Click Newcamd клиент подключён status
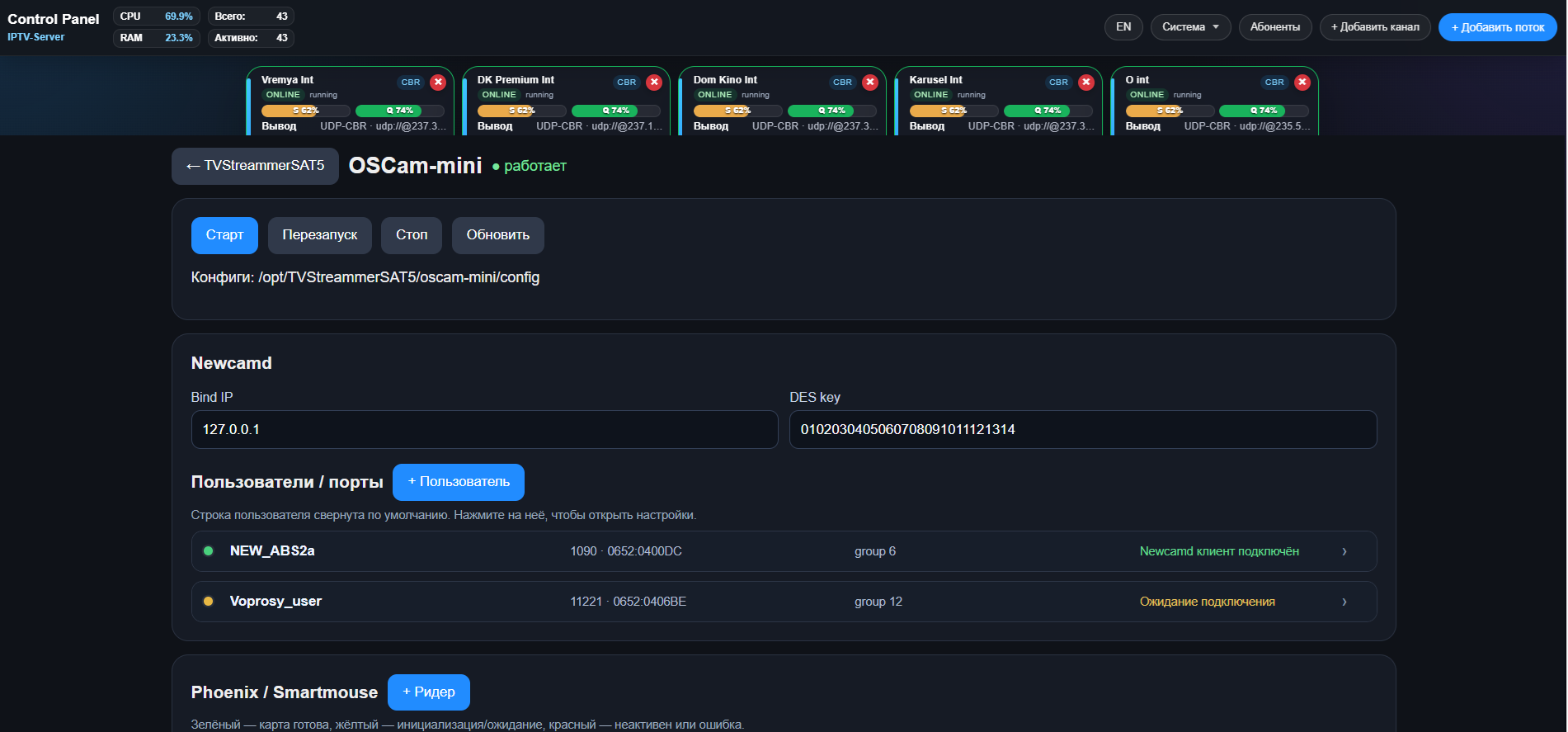The image size is (1568, 732). (1219, 551)
